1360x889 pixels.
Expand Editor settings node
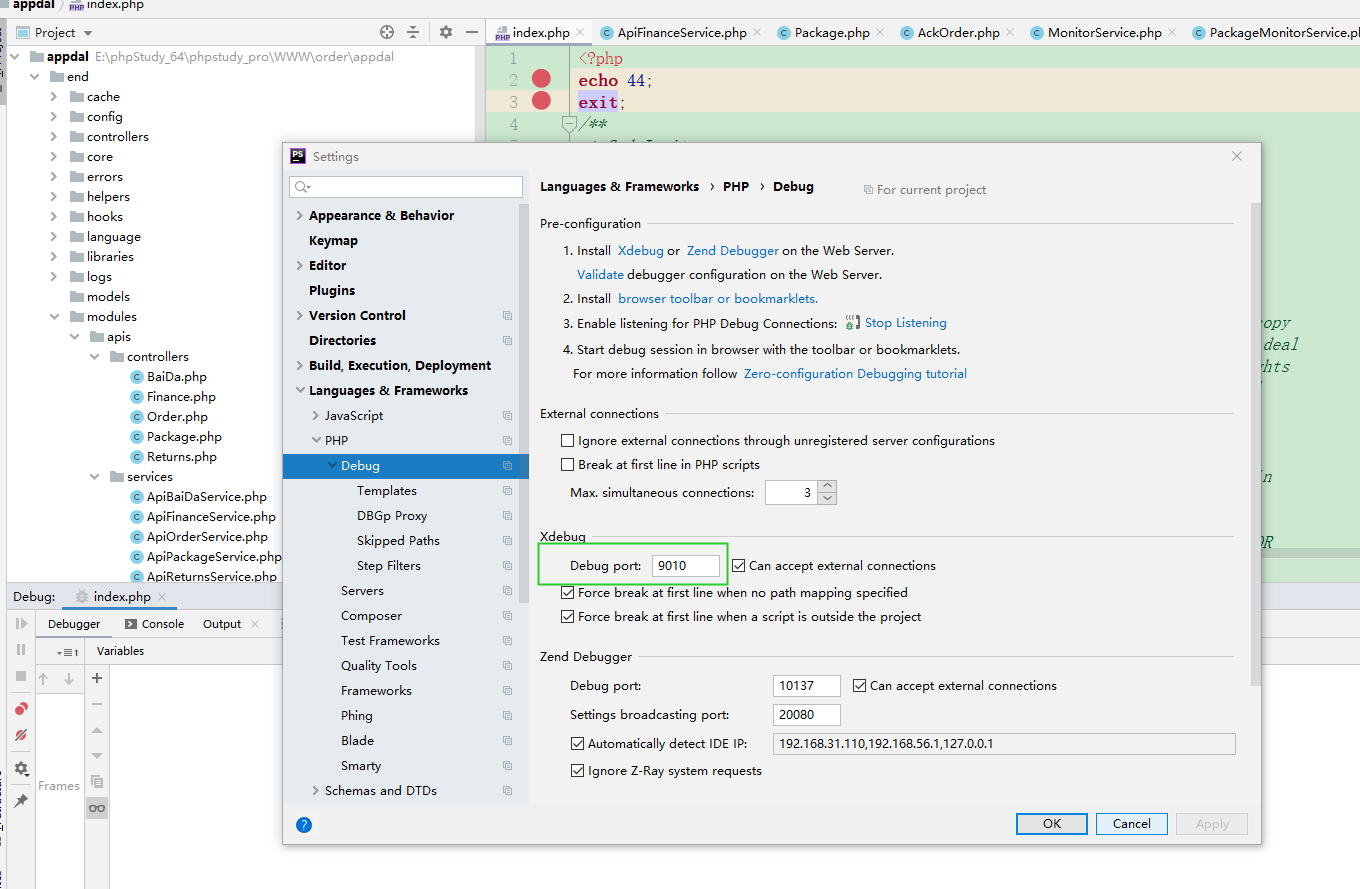[x=300, y=266]
